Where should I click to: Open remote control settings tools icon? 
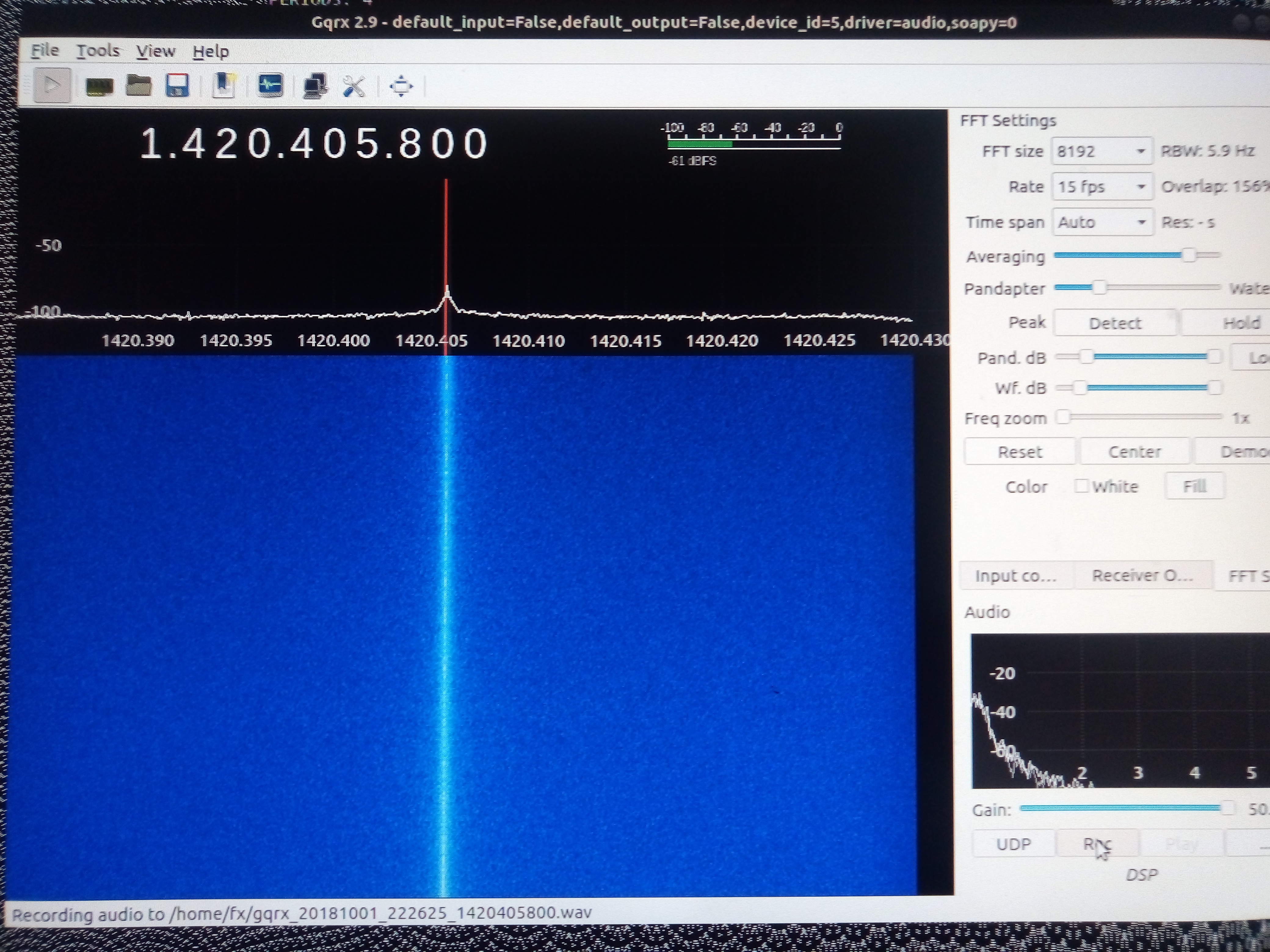point(354,87)
